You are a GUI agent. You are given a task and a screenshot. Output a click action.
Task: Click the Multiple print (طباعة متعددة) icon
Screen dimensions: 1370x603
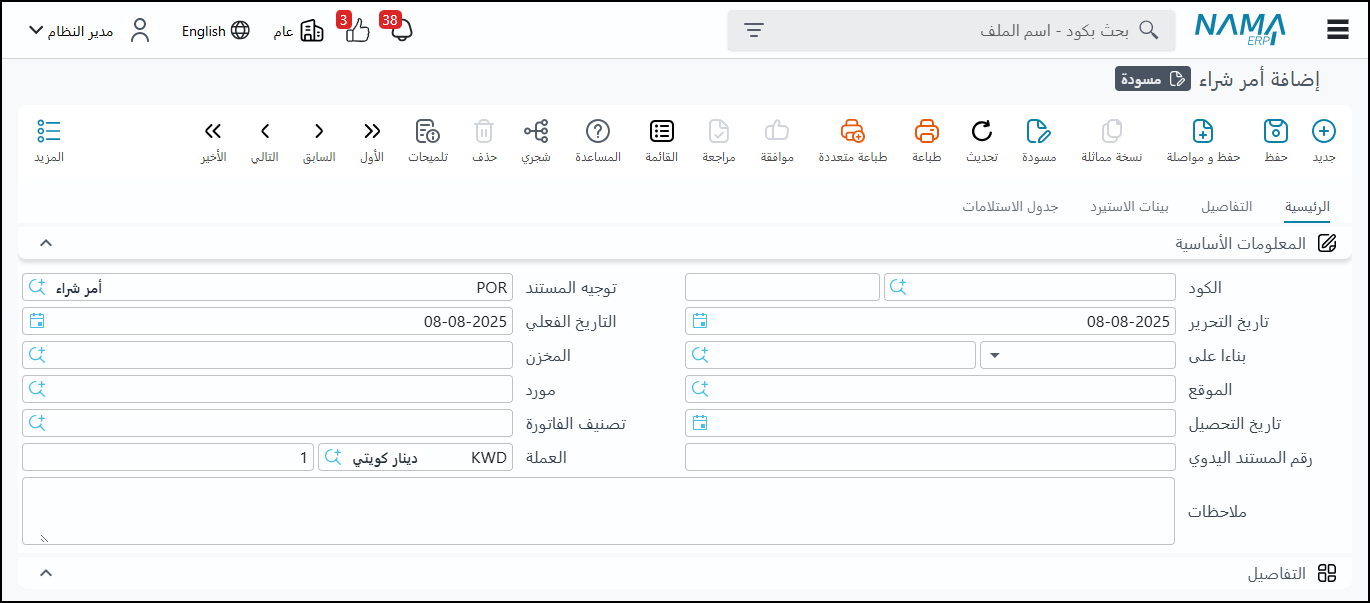point(852,132)
